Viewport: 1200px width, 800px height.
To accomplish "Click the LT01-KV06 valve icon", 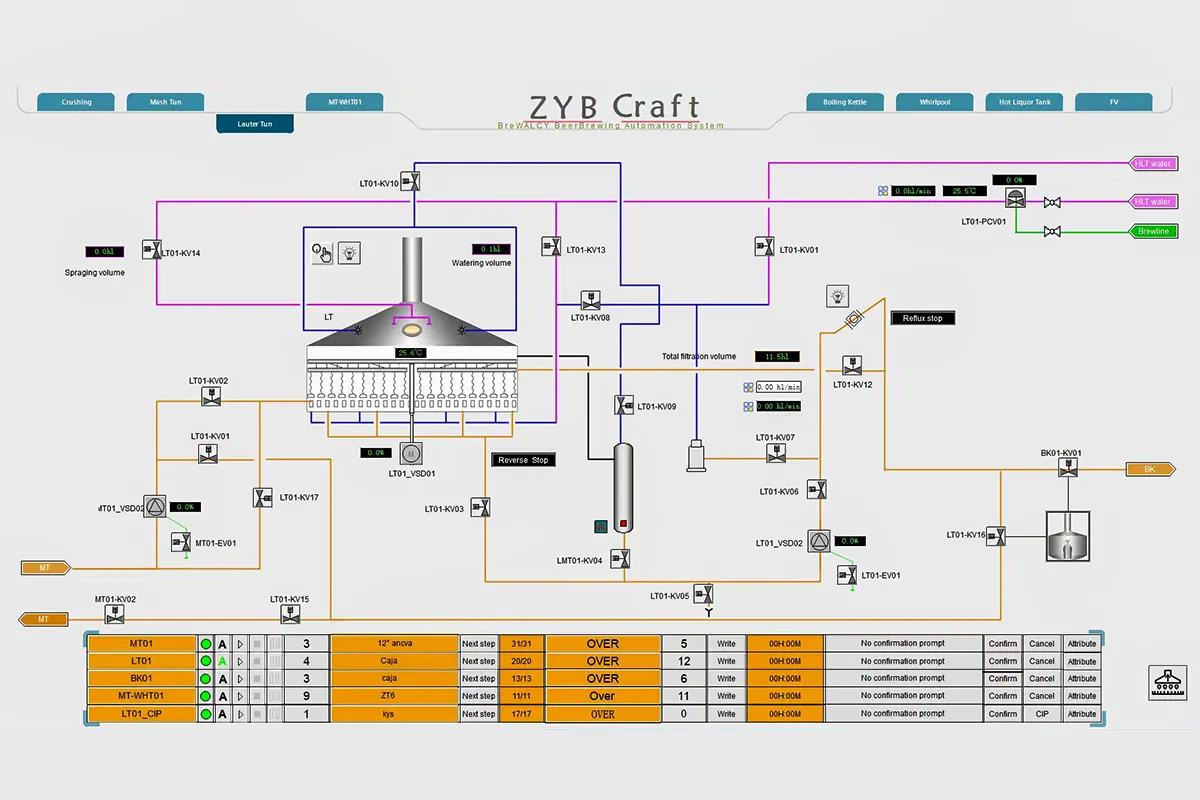I will 816,489.
